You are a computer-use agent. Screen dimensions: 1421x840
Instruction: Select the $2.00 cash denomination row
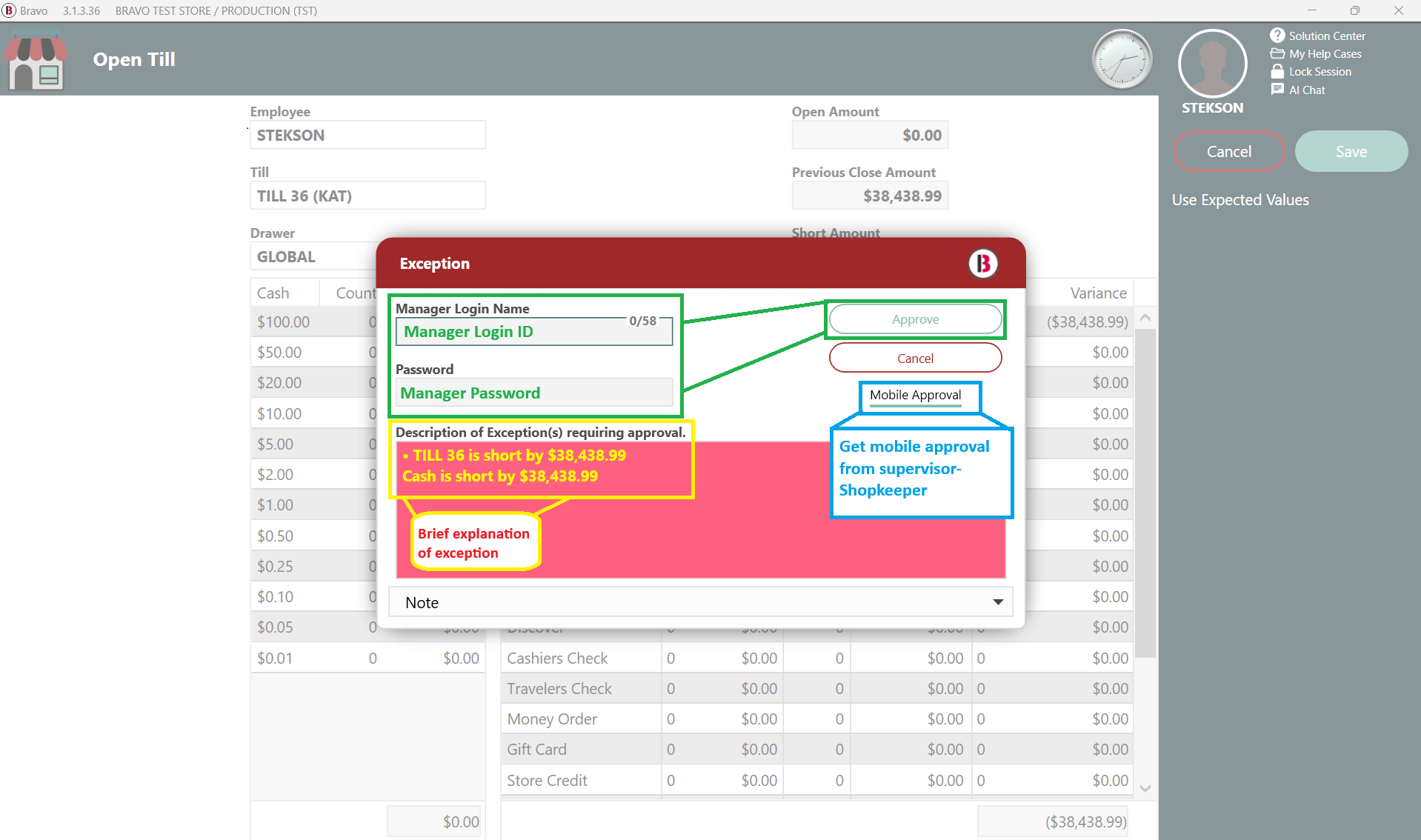(x=314, y=474)
